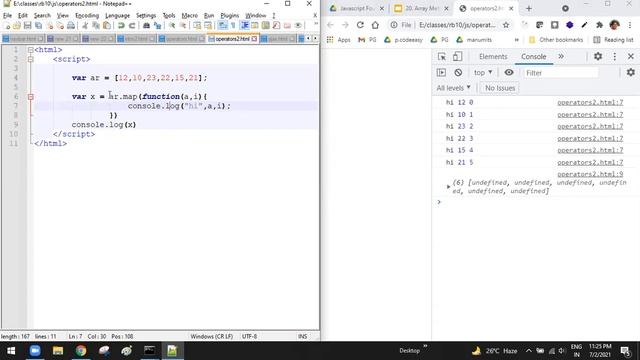Click Open file icon in Notepad++ toolbar
This screenshot has width=640, height=360.
(x=17, y=26)
